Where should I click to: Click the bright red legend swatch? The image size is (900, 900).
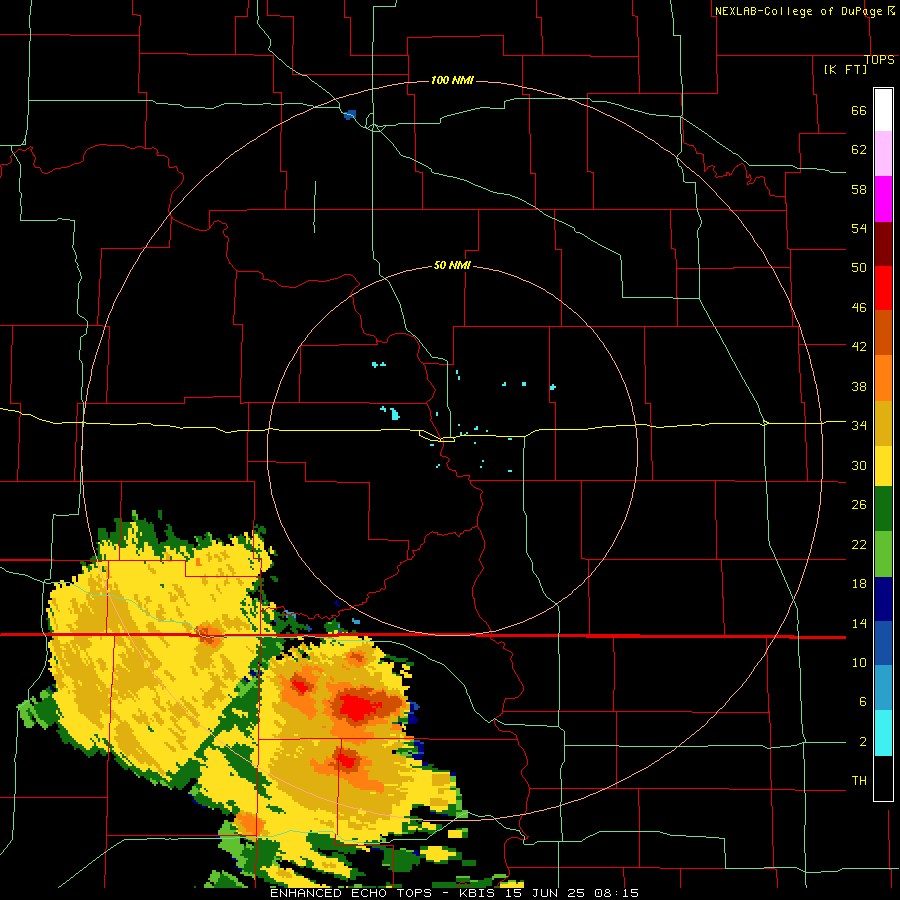(x=883, y=288)
